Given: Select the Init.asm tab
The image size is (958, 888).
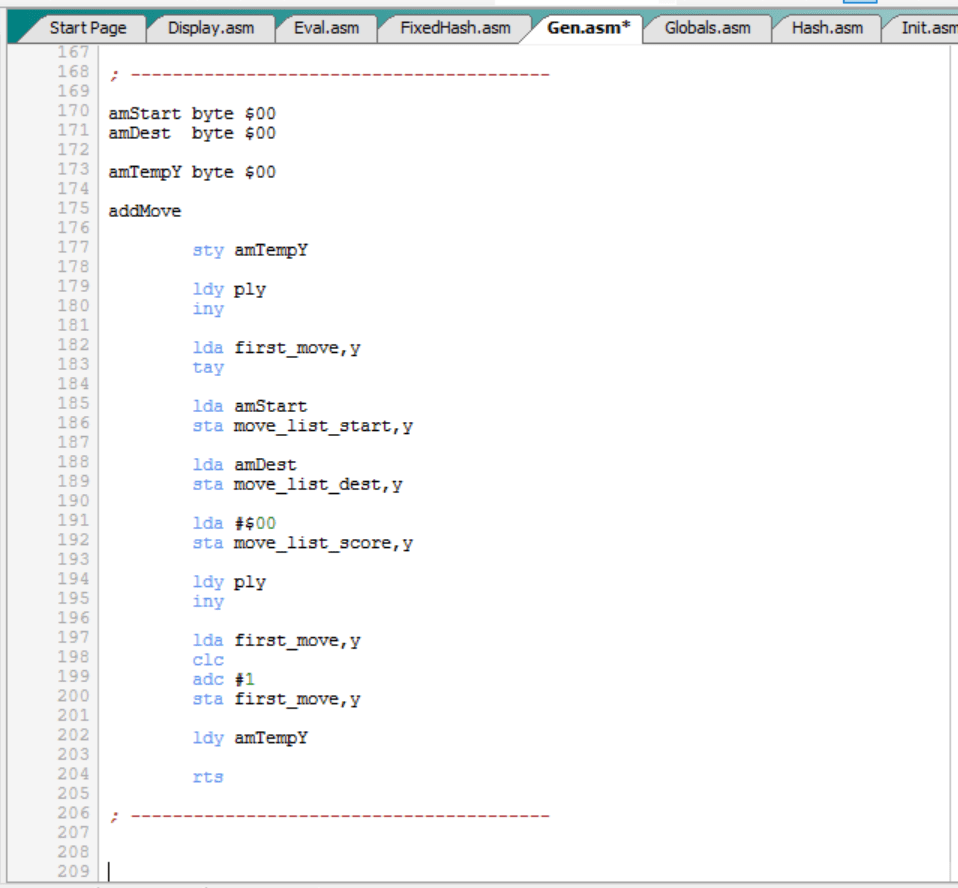Looking at the screenshot, I should (927, 28).
